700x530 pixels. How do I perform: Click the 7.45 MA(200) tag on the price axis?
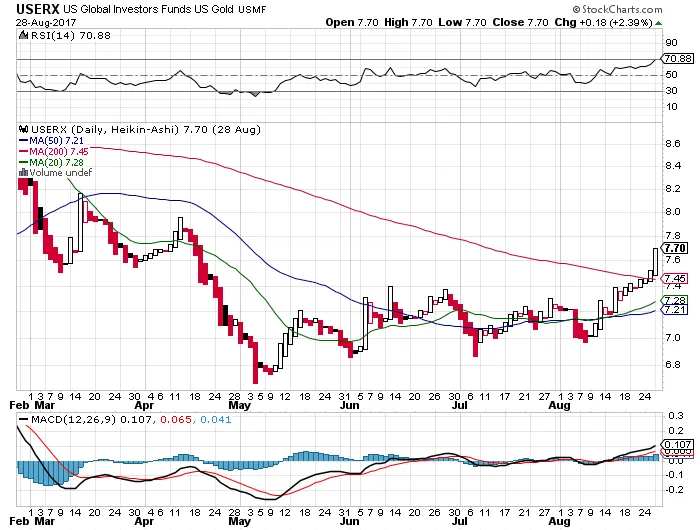point(675,279)
